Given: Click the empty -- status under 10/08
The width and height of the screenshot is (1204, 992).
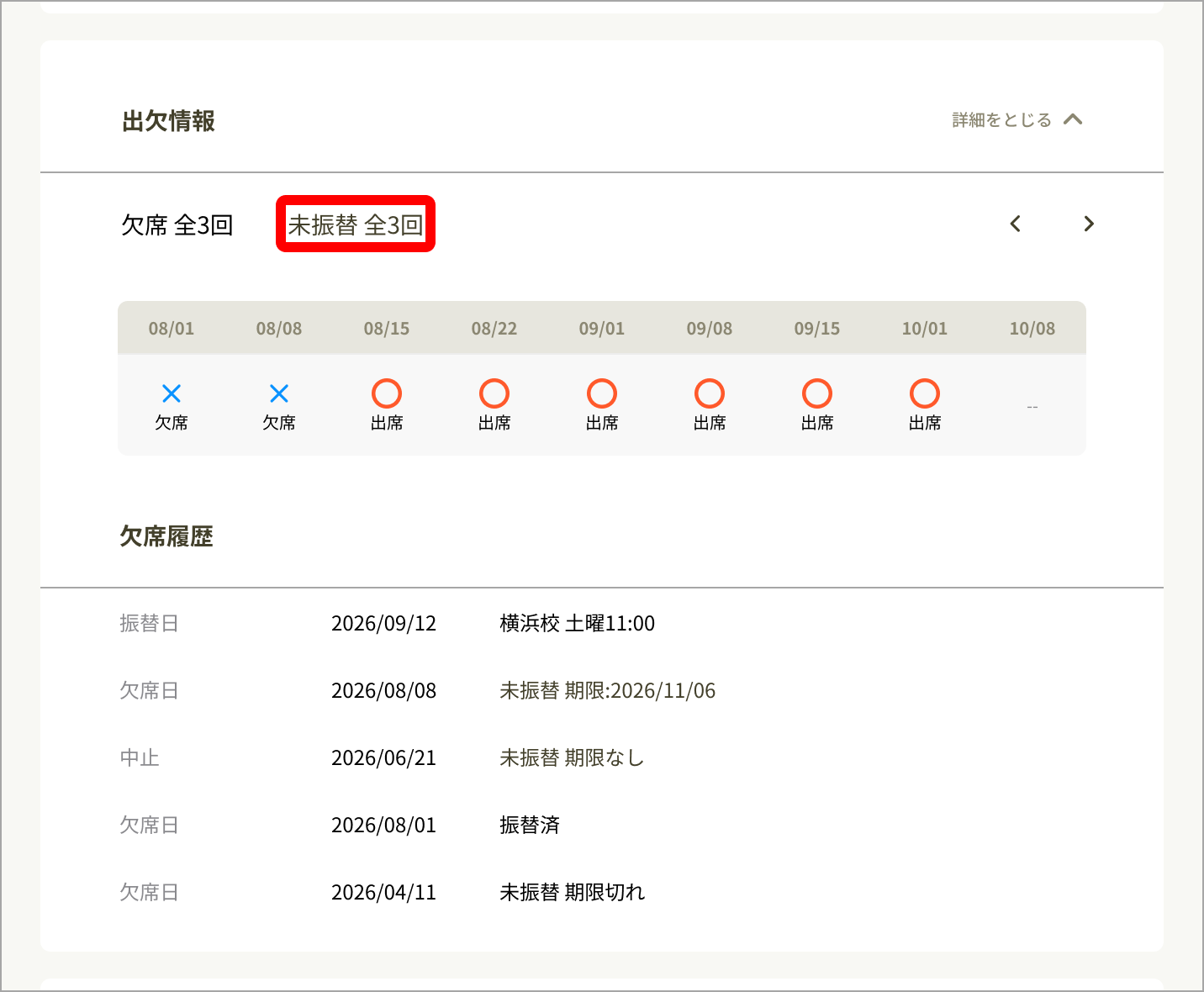Looking at the screenshot, I should 1032,407.
